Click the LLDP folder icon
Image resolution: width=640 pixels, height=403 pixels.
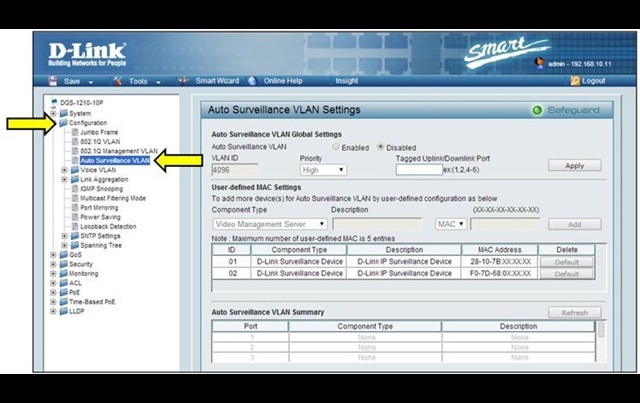tap(64, 311)
